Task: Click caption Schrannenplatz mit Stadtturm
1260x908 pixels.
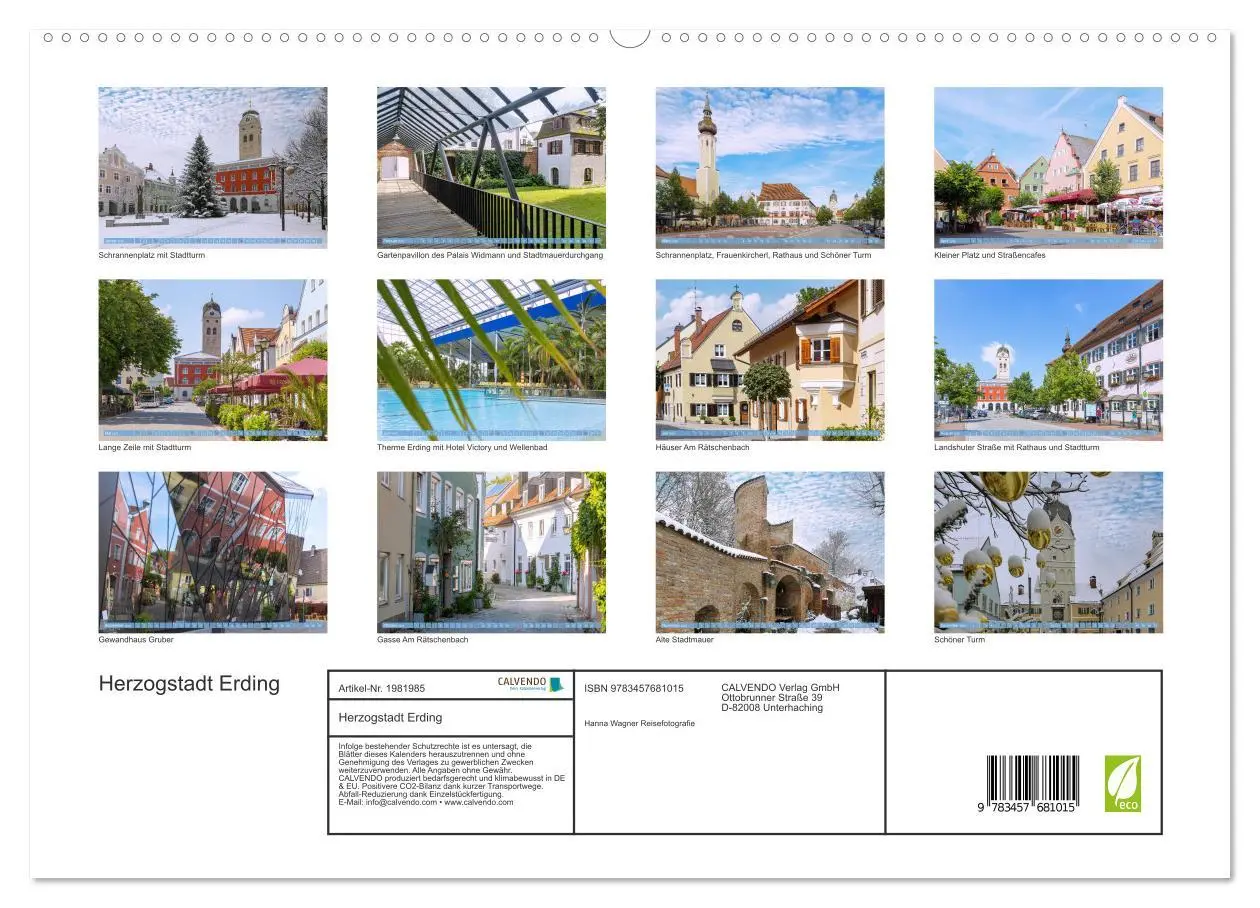Action: click(x=151, y=255)
